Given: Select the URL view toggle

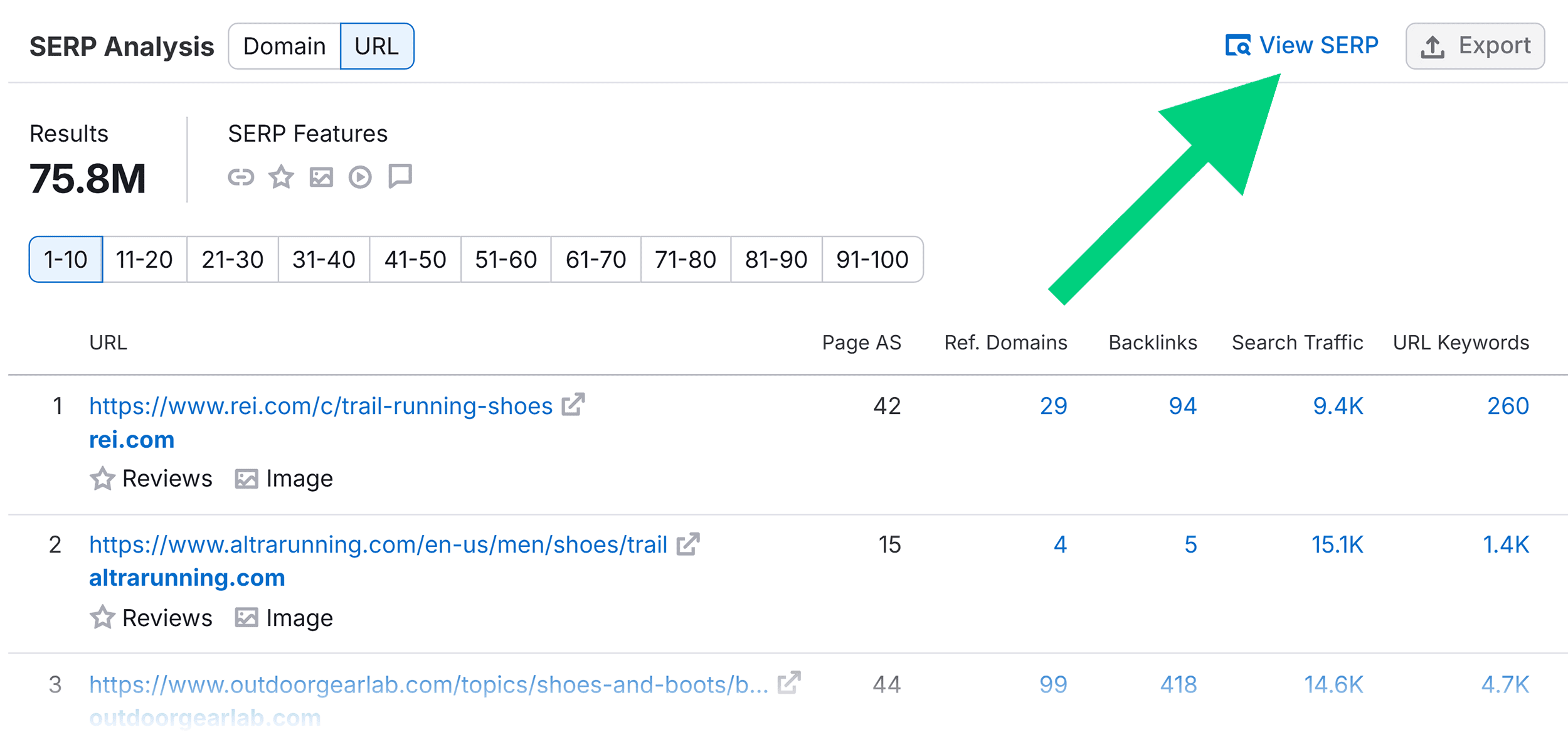Looking at the screenshot, I should (x=377, y=46).
